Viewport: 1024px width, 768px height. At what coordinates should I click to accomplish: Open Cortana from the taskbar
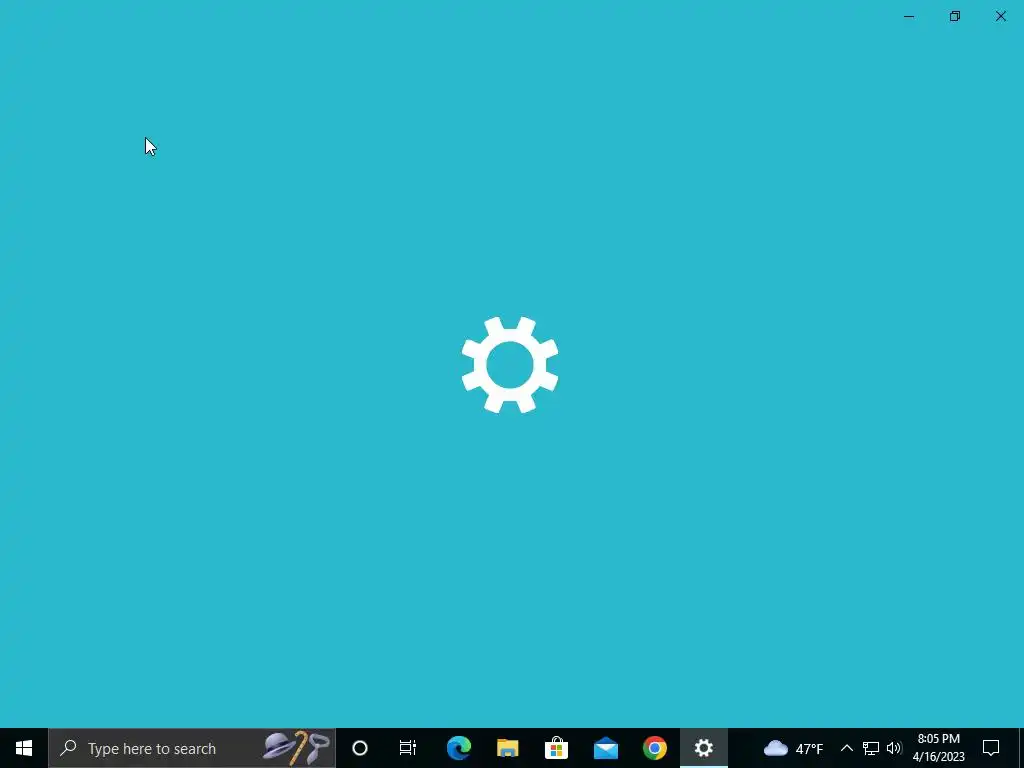click(360, 748)
